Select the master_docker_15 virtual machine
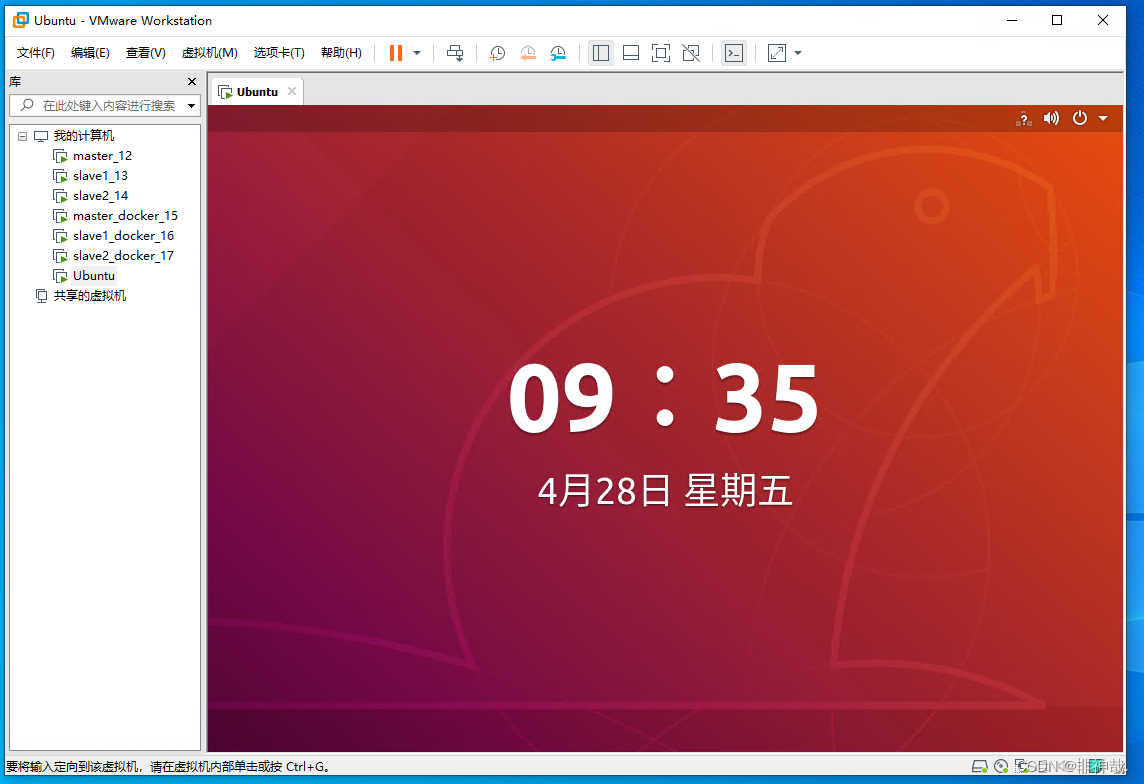Screen dimensions: 1144x784 point(125,216)
